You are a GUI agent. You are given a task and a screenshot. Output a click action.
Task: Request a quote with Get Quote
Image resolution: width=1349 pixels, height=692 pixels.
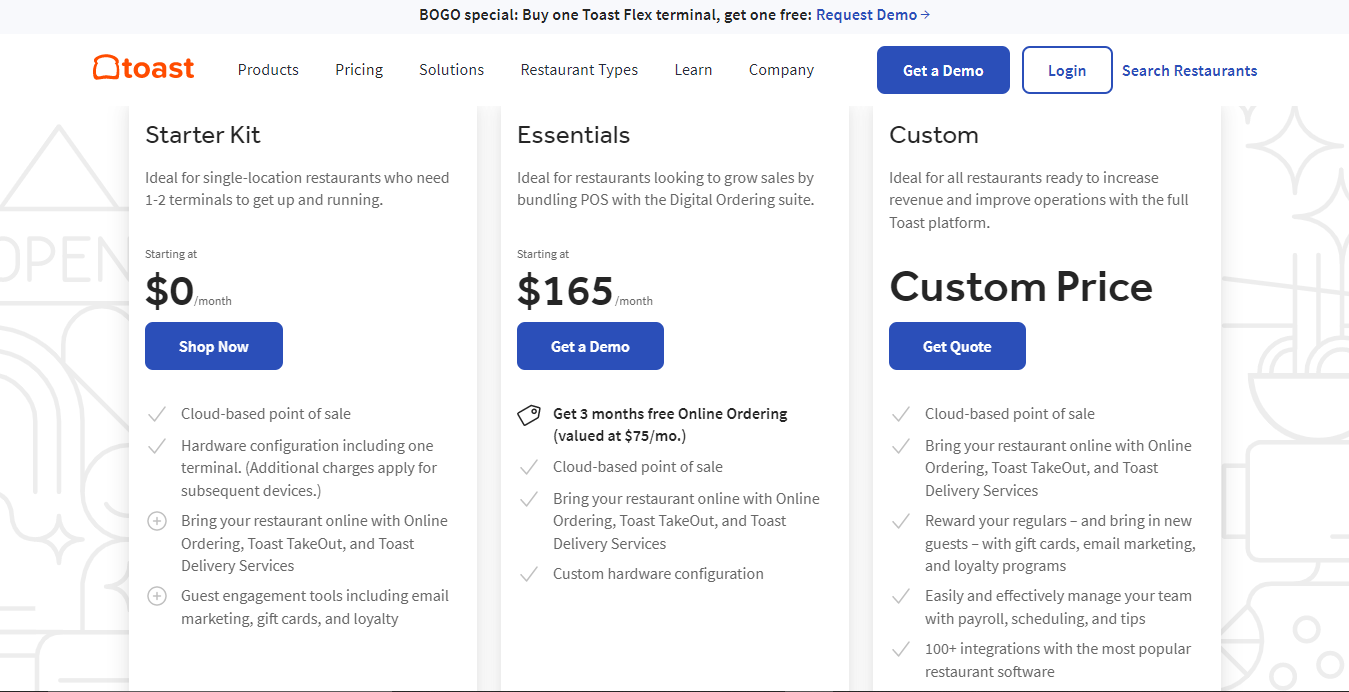(x=957, y=346)
